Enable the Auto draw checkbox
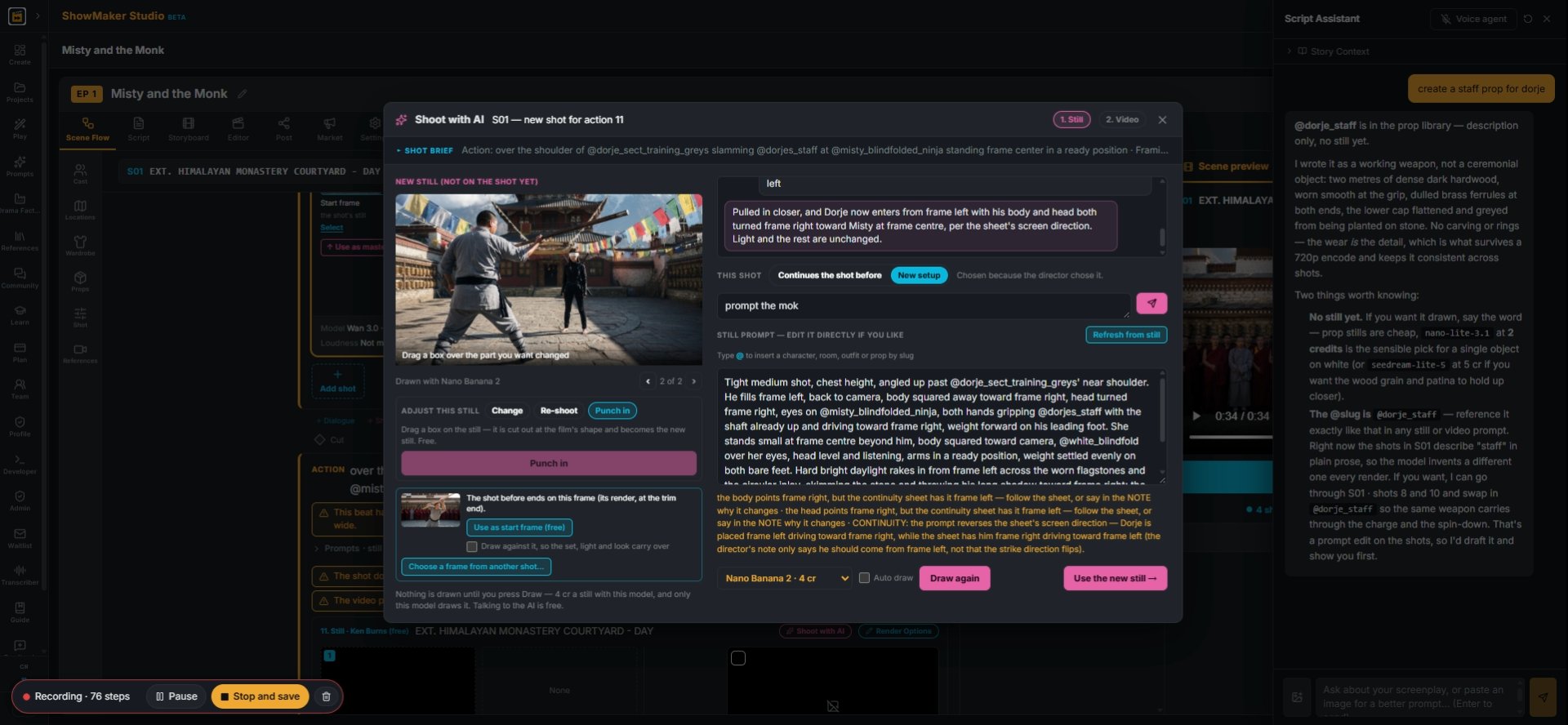The width and height of the screenshot is (1568, 725). click(x=864, y=578)
